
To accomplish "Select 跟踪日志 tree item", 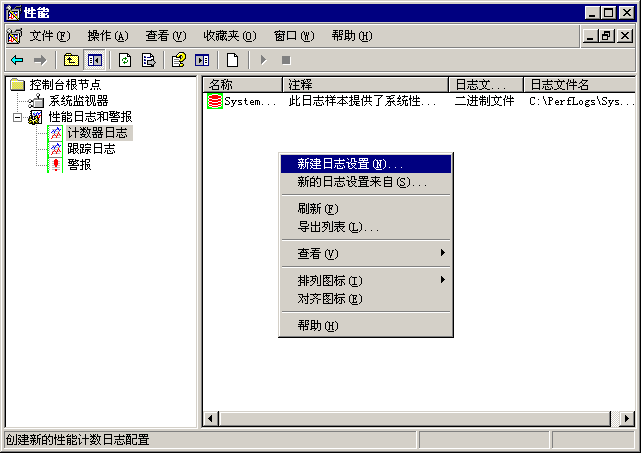I will pos(91,149).
